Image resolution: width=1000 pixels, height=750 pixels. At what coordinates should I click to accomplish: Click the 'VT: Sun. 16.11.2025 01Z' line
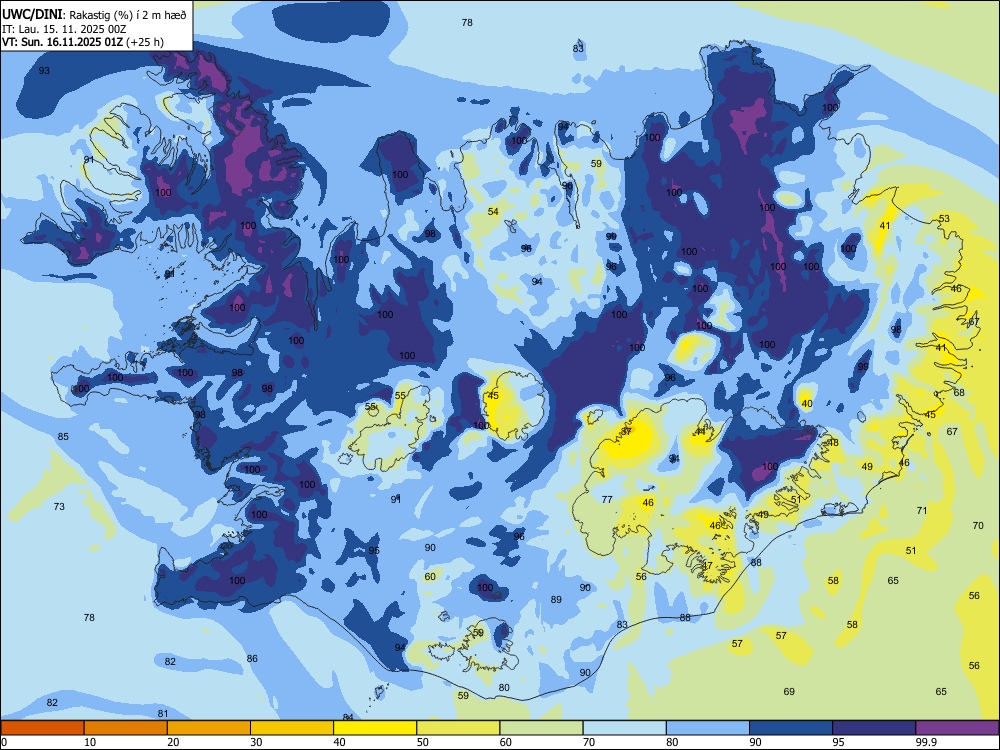(x=62, y=42)
